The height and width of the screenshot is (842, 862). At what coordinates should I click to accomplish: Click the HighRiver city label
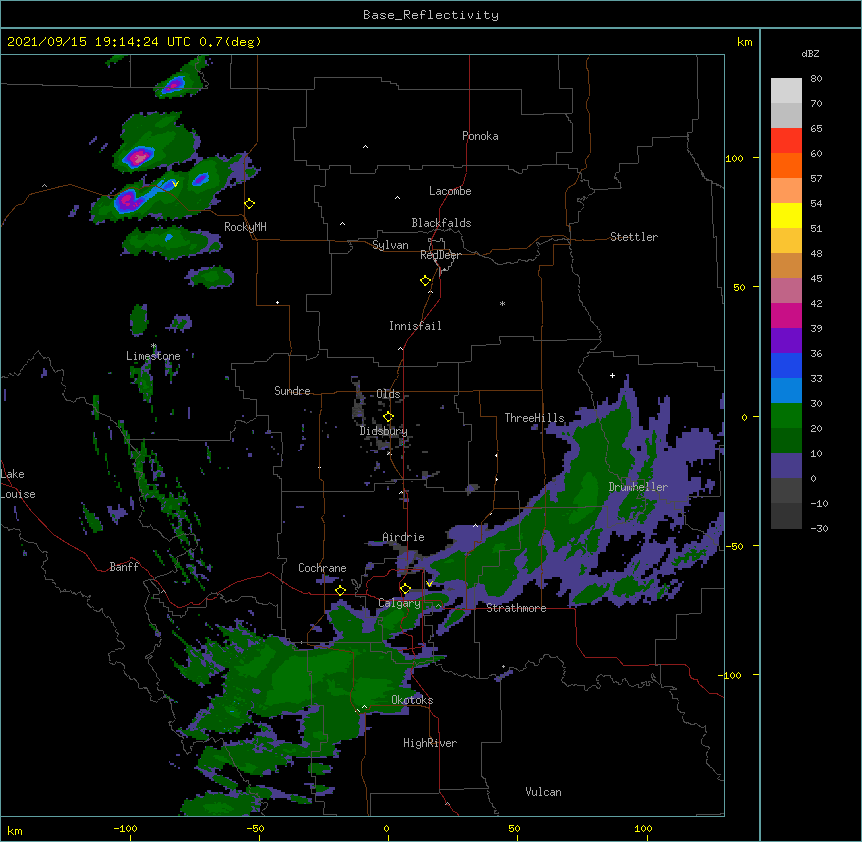click(x=430, y=743)
